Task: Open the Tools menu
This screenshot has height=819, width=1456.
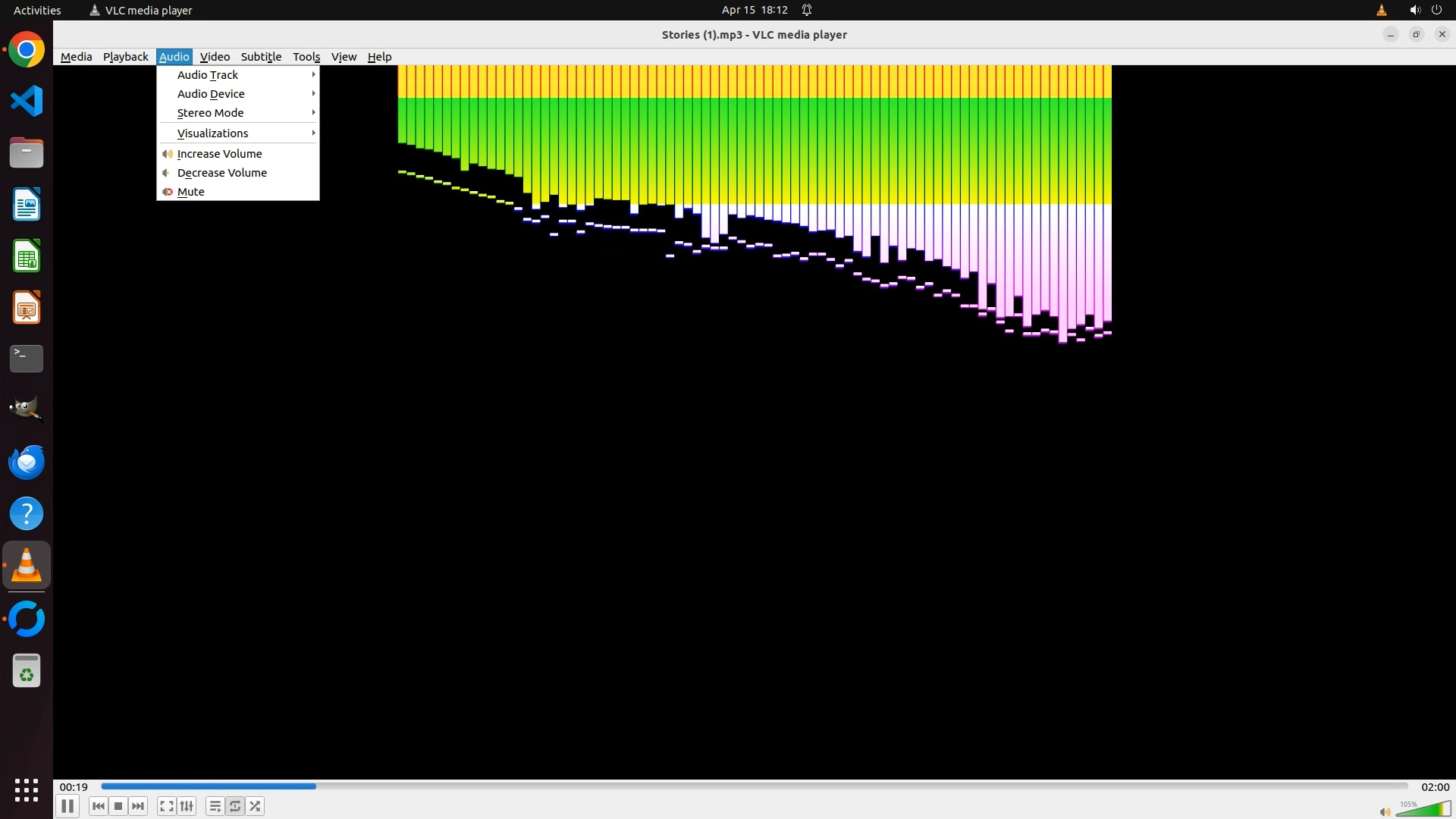Action: (306, 57)
